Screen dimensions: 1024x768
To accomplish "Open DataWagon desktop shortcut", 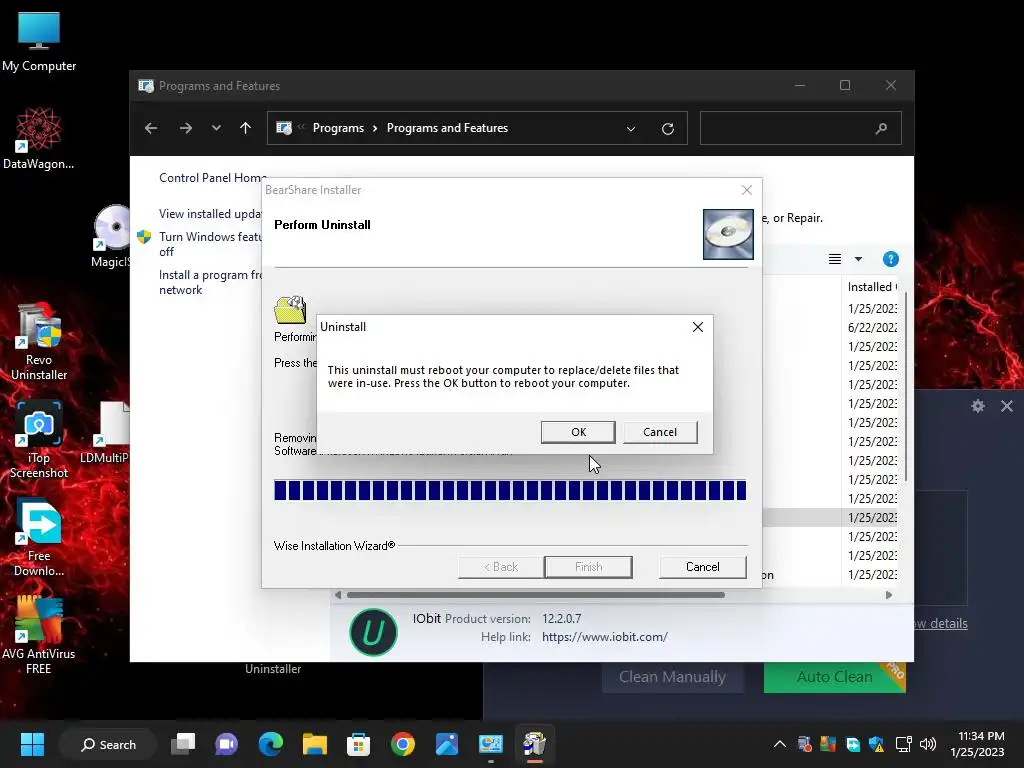I will point(39,138).
